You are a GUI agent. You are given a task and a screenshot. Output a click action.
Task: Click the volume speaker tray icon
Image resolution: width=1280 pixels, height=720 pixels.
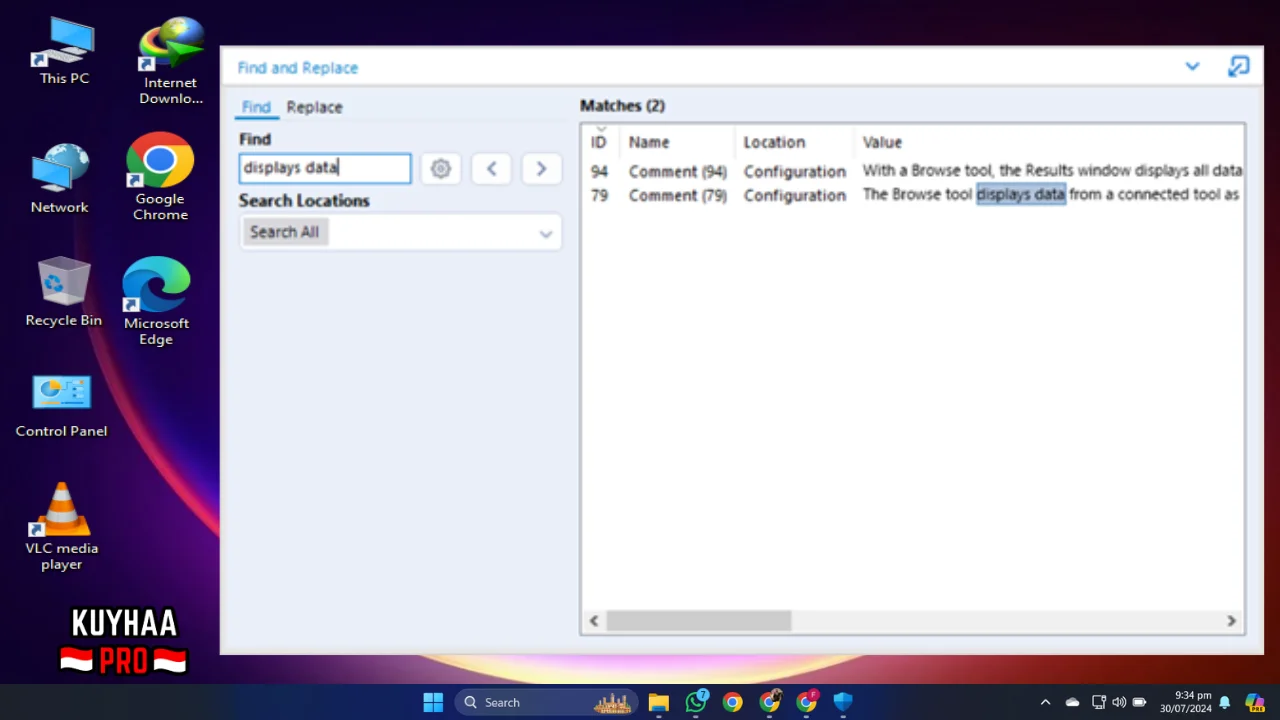[1118, 702]
